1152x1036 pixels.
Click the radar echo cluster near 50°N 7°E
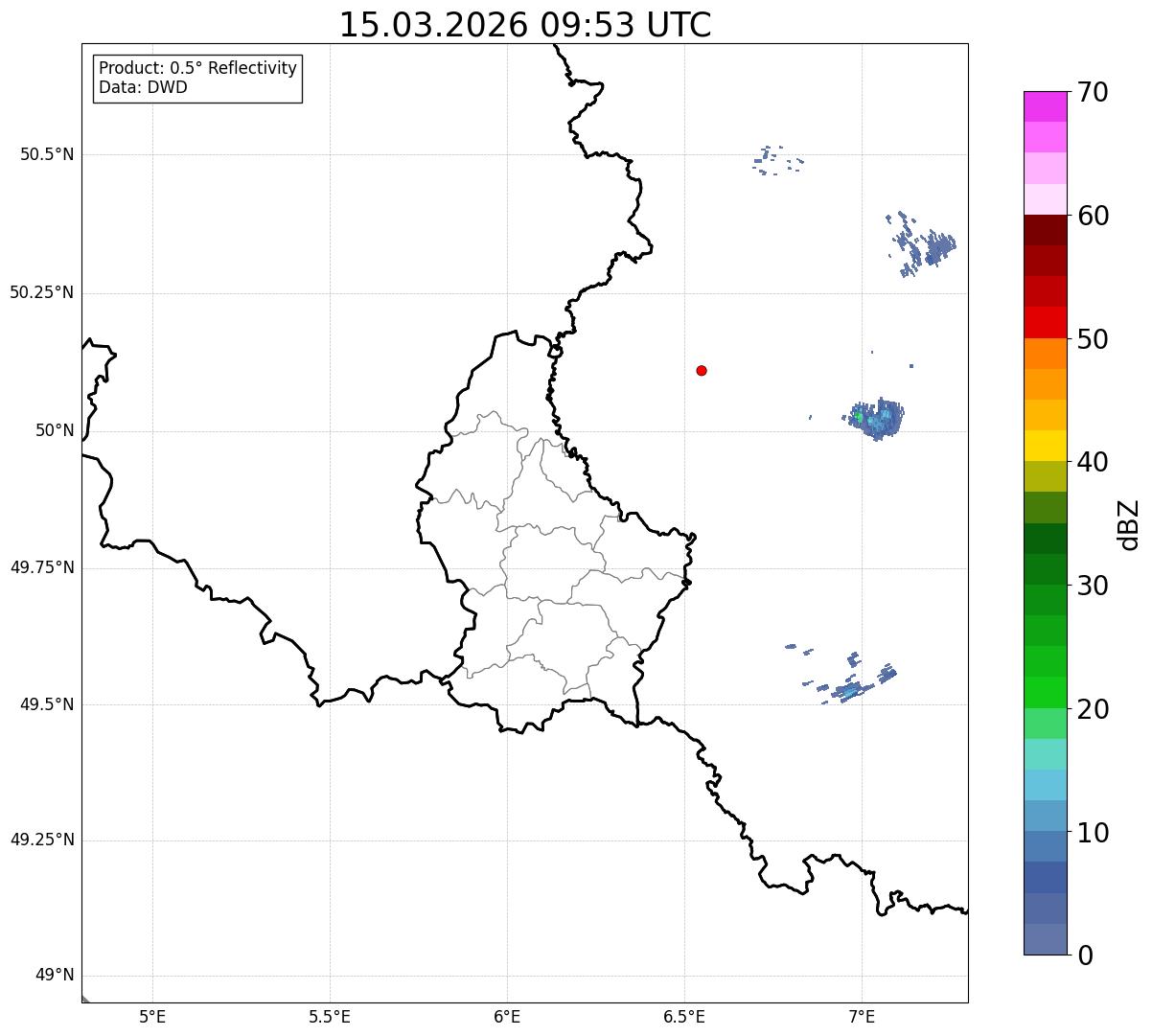(876, 419)
